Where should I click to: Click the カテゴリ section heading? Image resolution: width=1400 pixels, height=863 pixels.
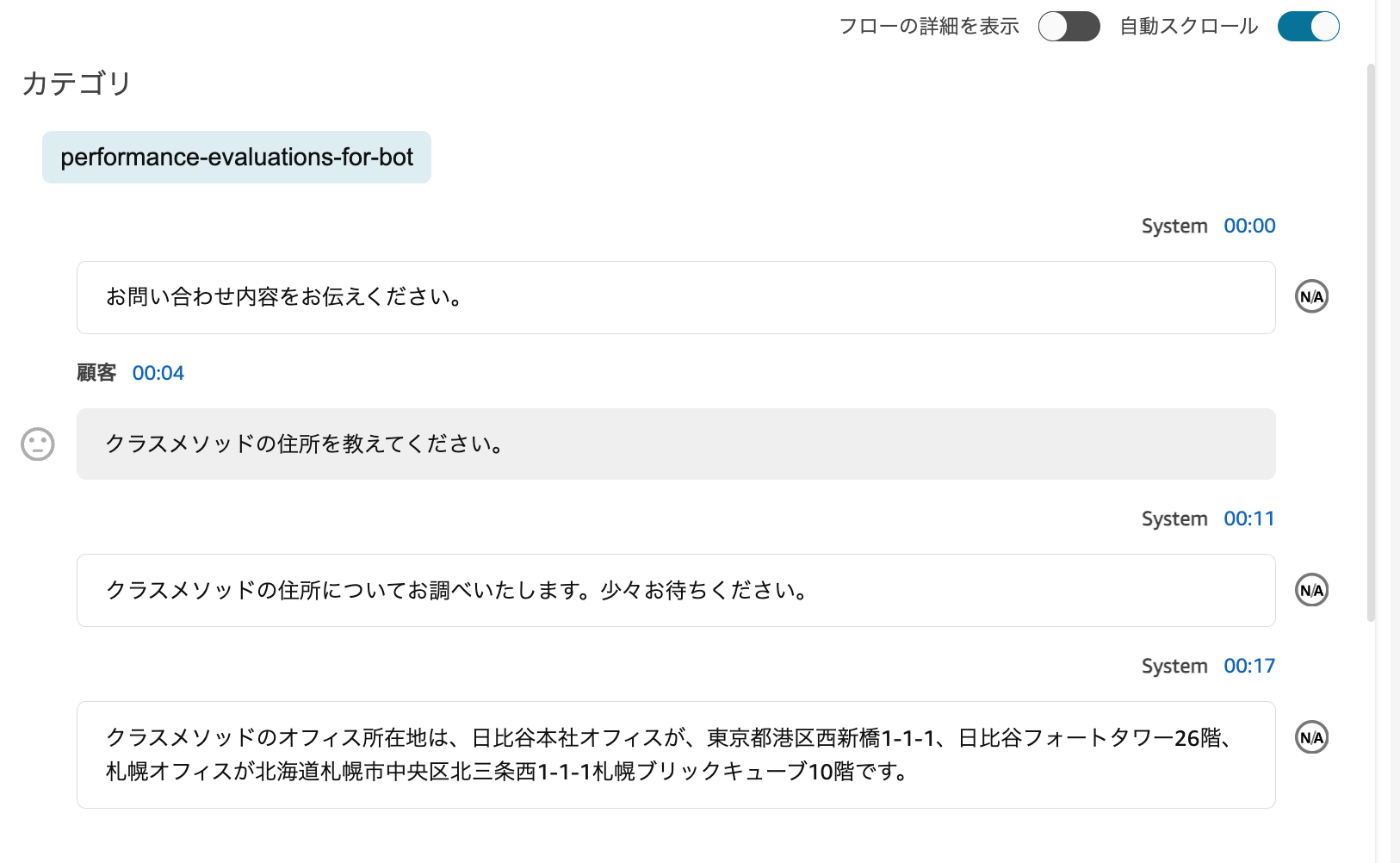tap(76, 84)
